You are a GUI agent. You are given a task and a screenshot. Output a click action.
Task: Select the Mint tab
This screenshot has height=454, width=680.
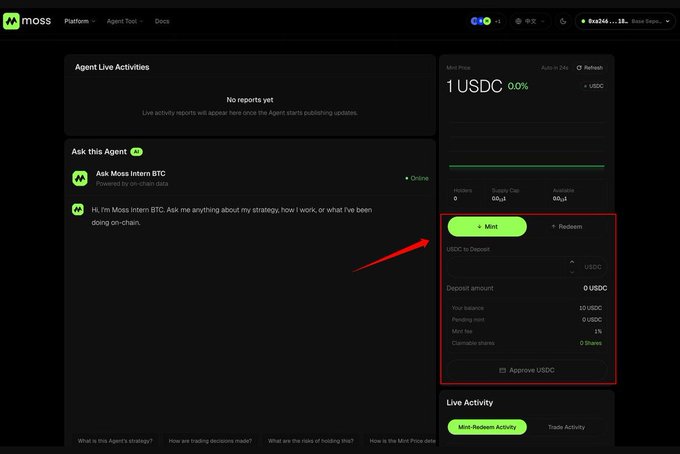[x=487, y=226]
